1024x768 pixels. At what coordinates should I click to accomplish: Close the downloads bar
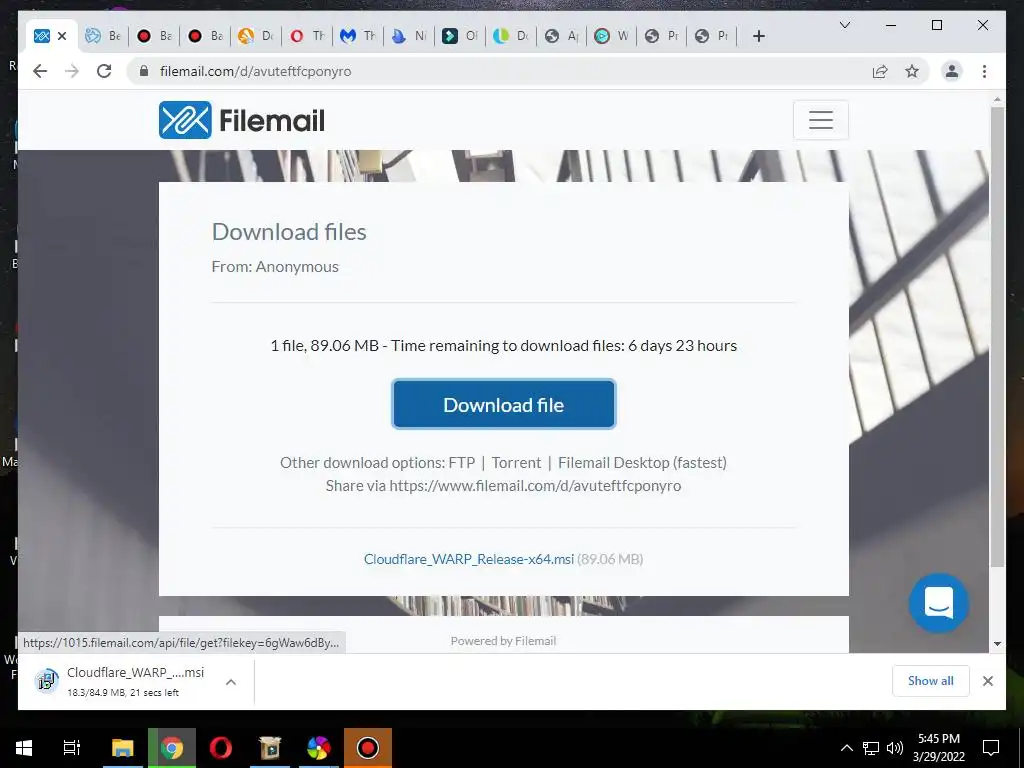(x=987, y=681)
